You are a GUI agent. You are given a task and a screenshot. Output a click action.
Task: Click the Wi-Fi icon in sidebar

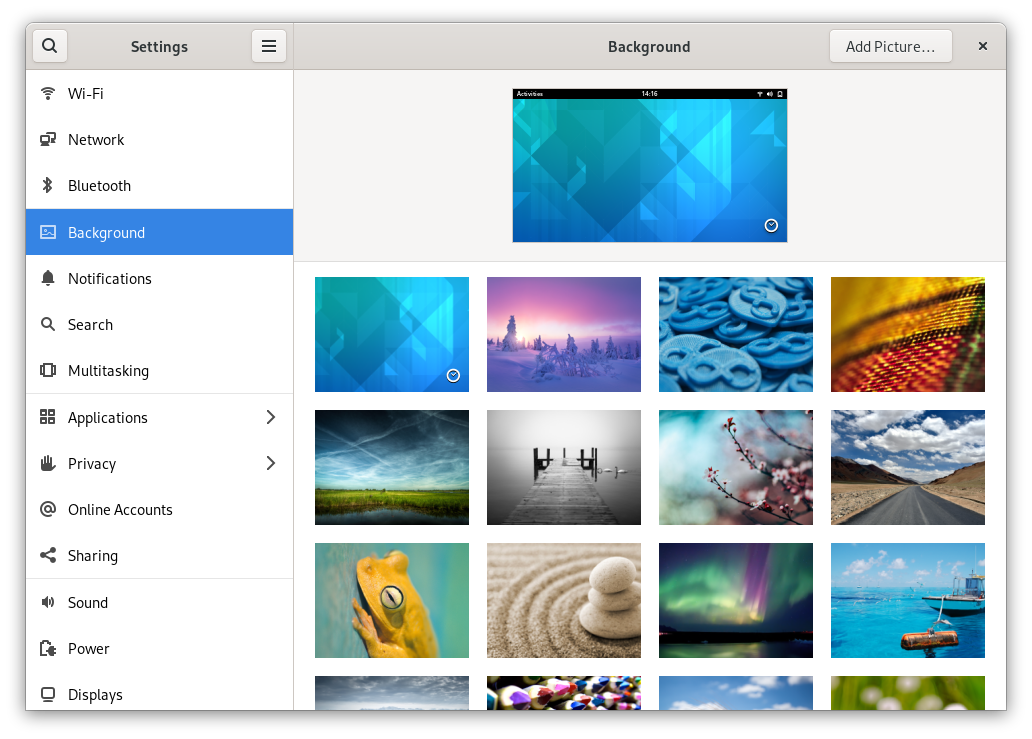click(47, 94)
